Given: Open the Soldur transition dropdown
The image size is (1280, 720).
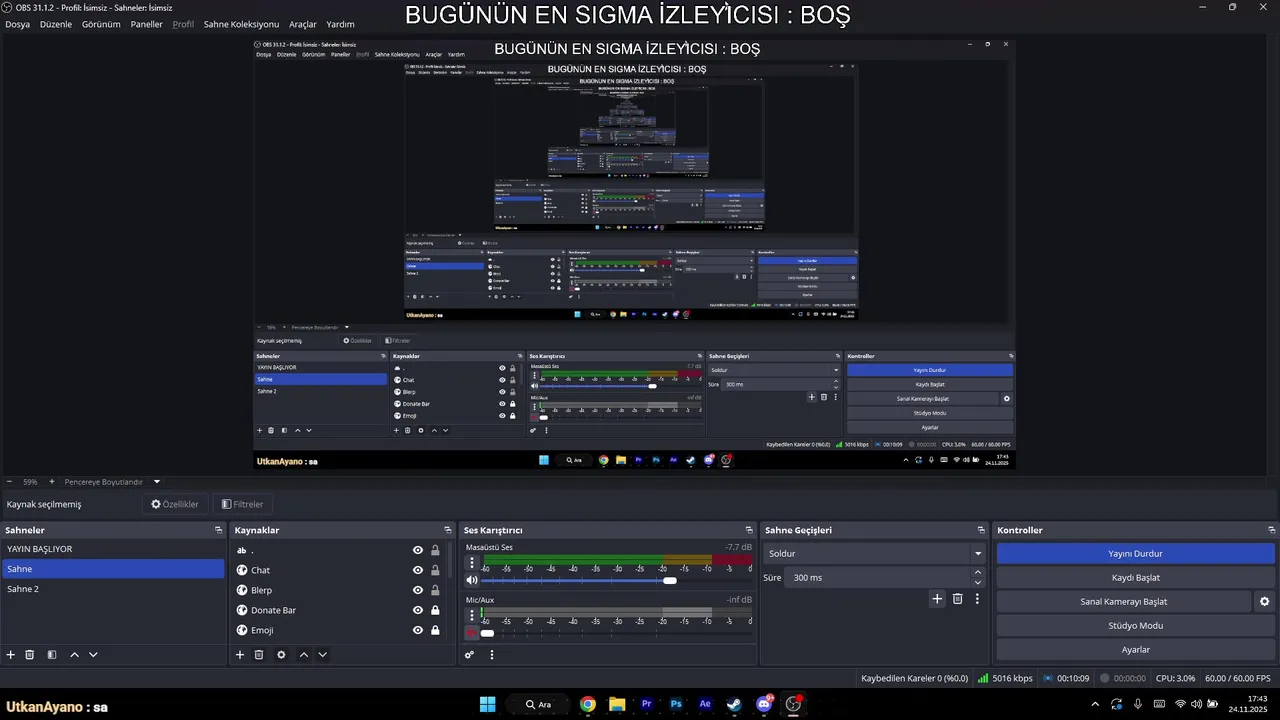Looking at the screenshot, I should click(x=875, y=553).
